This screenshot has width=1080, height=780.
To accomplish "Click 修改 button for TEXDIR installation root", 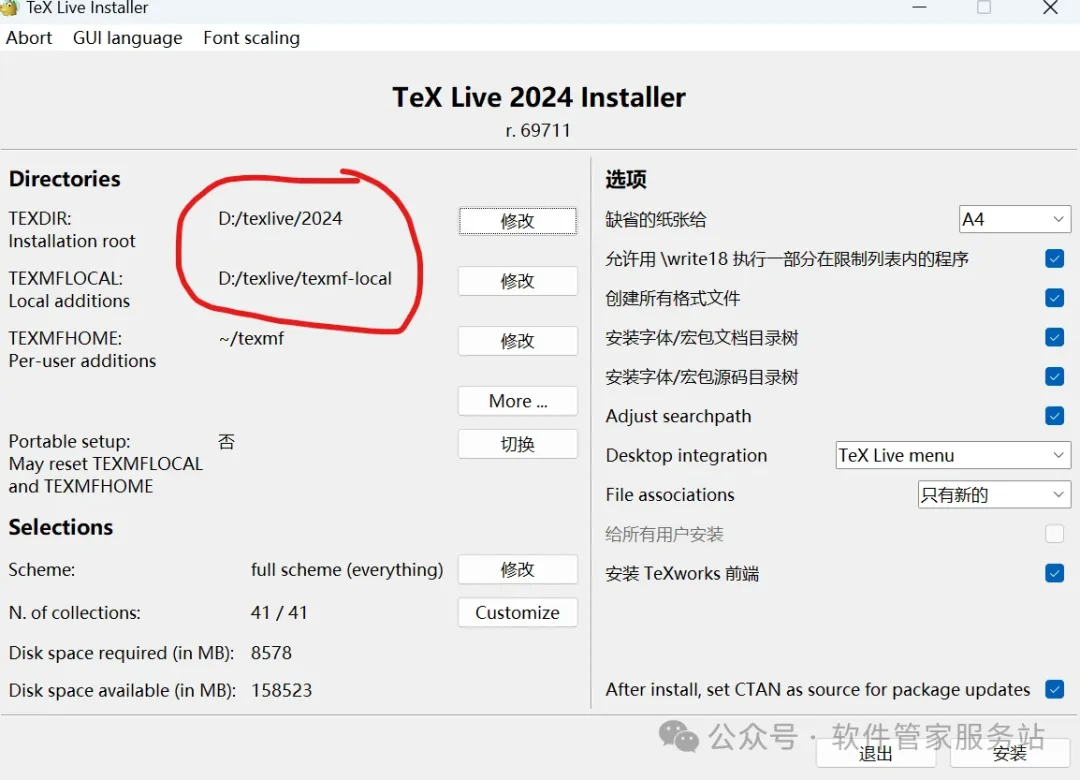I will point(518,221).
